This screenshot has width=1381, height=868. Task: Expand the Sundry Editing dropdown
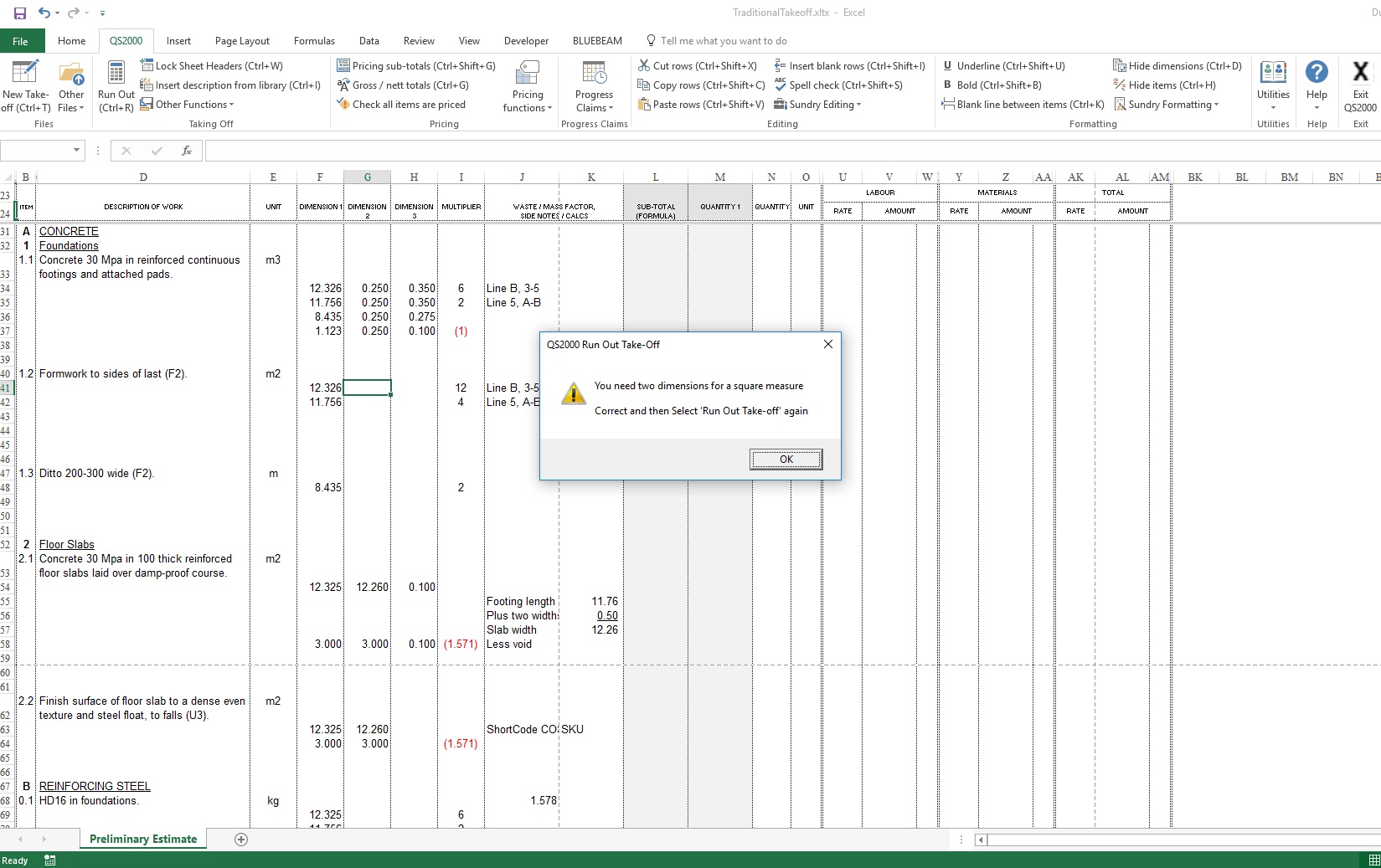coord(817,105)
